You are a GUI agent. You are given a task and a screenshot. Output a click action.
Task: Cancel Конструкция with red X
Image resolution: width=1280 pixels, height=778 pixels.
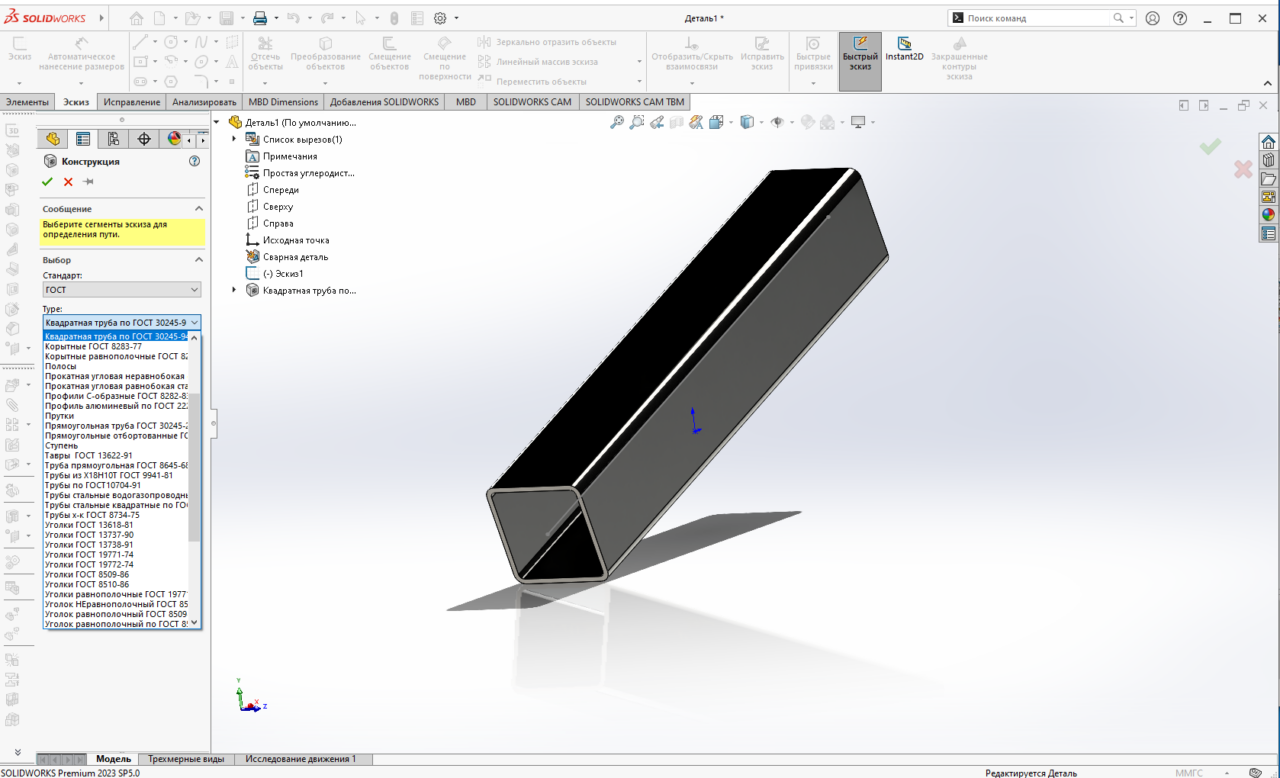(x=68, y=181)
